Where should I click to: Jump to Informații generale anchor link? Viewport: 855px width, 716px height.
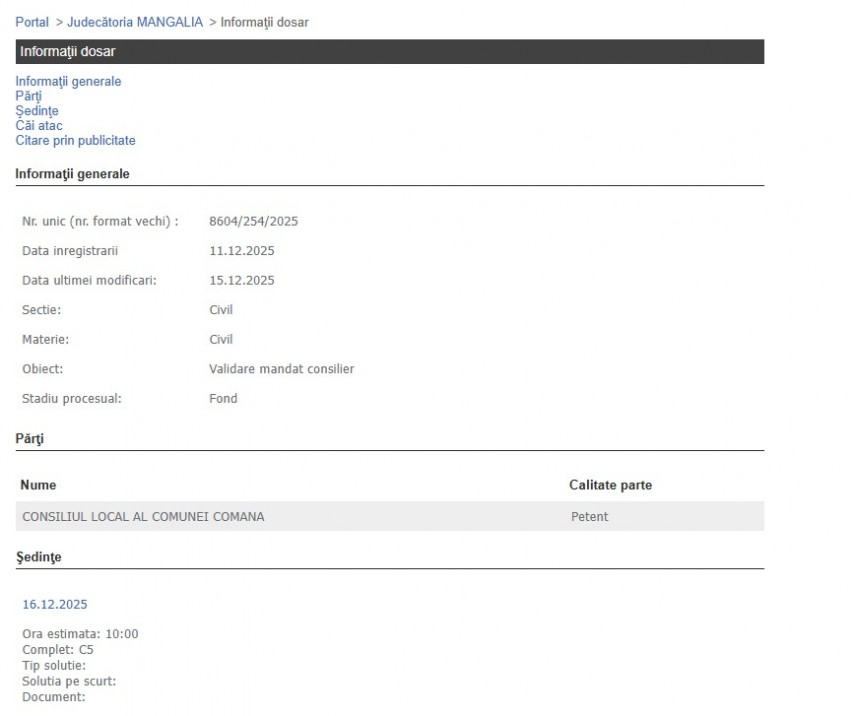(68, 81)
